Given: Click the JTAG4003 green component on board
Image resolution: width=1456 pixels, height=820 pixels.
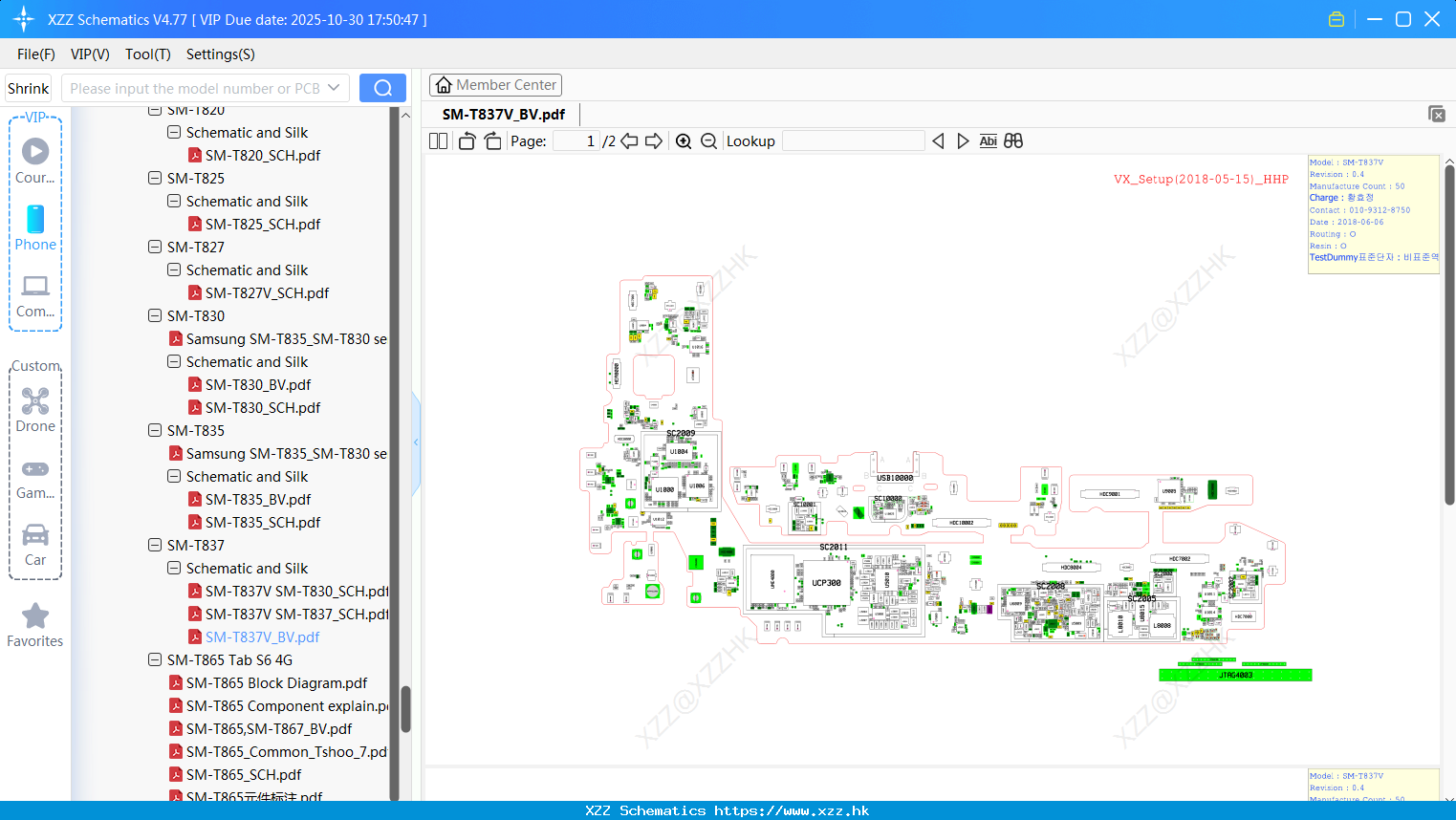Looking at the screenshot, I should [1235, 675].
